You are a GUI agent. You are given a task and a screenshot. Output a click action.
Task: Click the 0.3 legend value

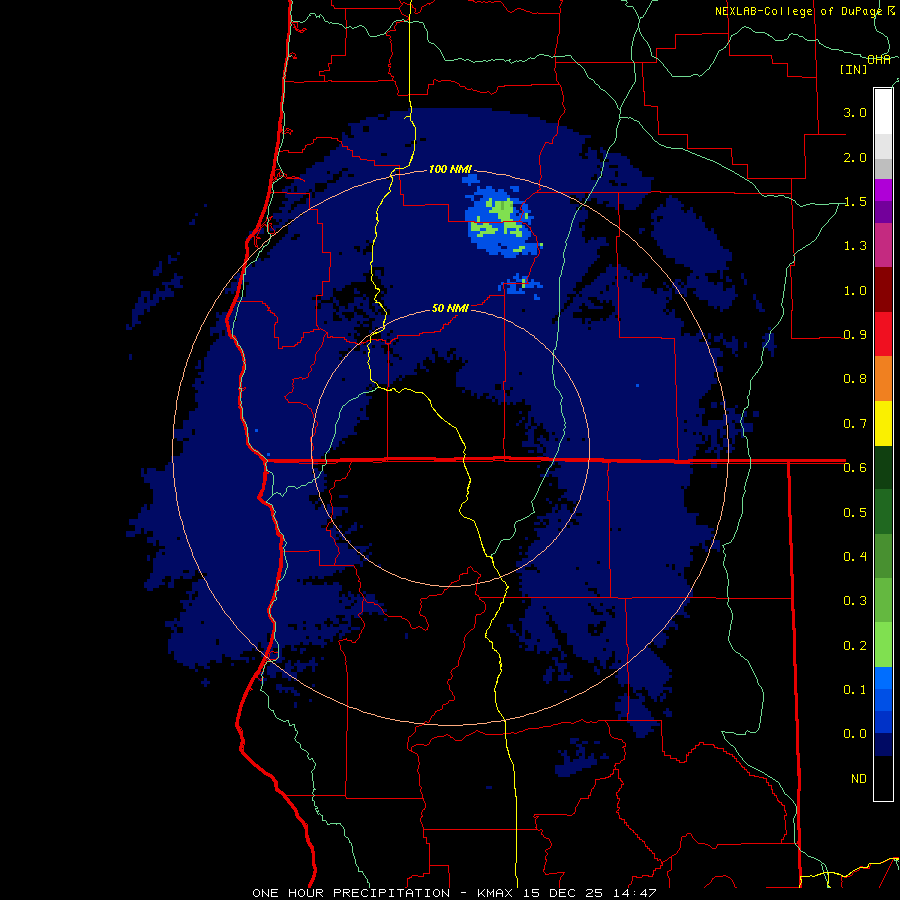[x=855, y=601]
